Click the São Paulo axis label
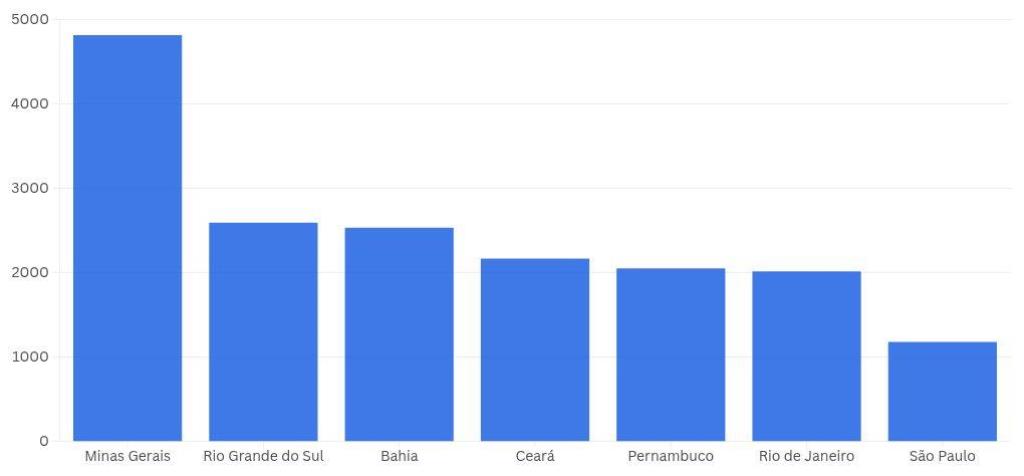Screen dimensions: 1024x476 [942, 457]
